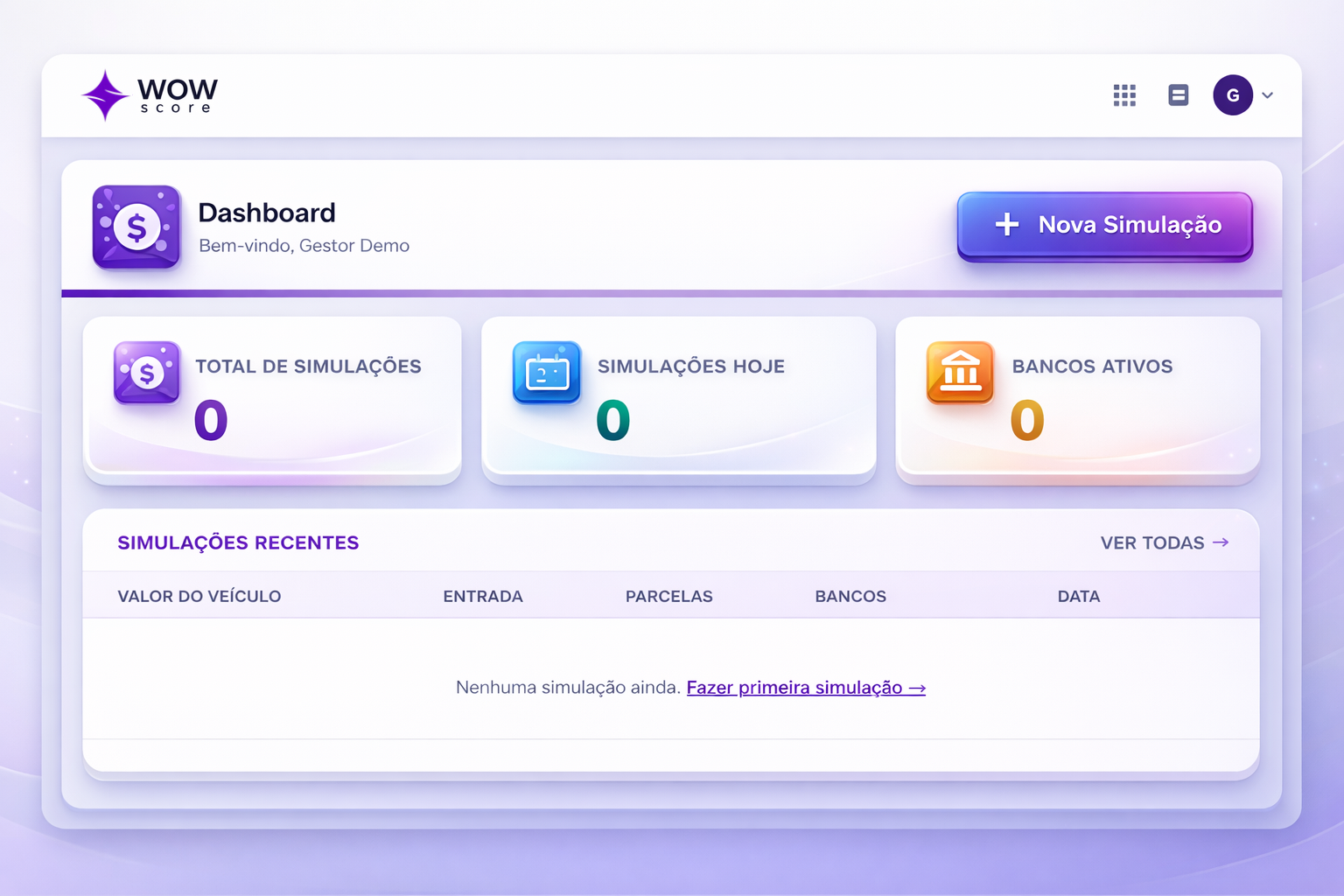Click the plus icon on Nova Simulação
Image resolution: width=1344 pixels, height=896 pixels.
click(1007, 225)
